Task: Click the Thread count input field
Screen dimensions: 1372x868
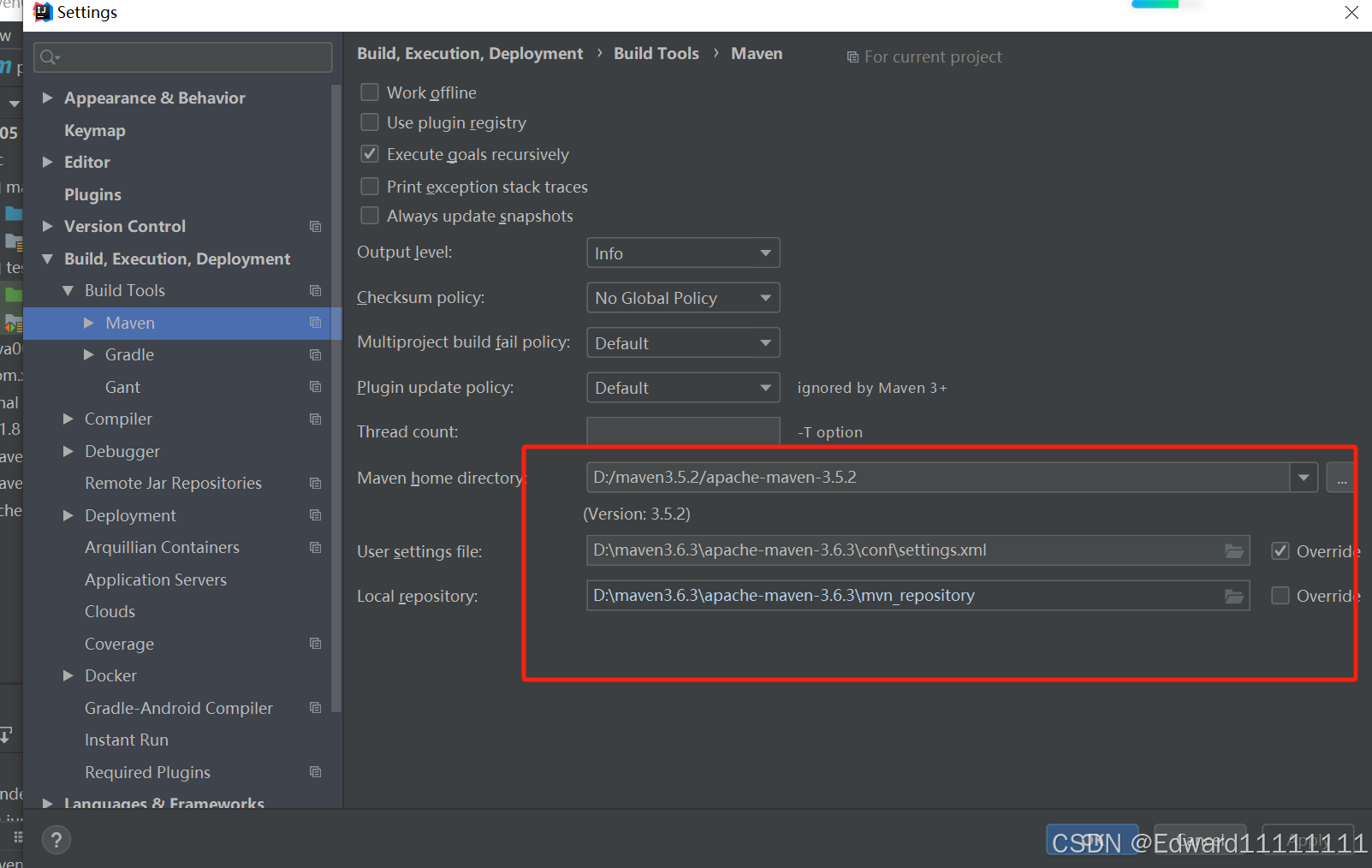Action: point(683,431)
